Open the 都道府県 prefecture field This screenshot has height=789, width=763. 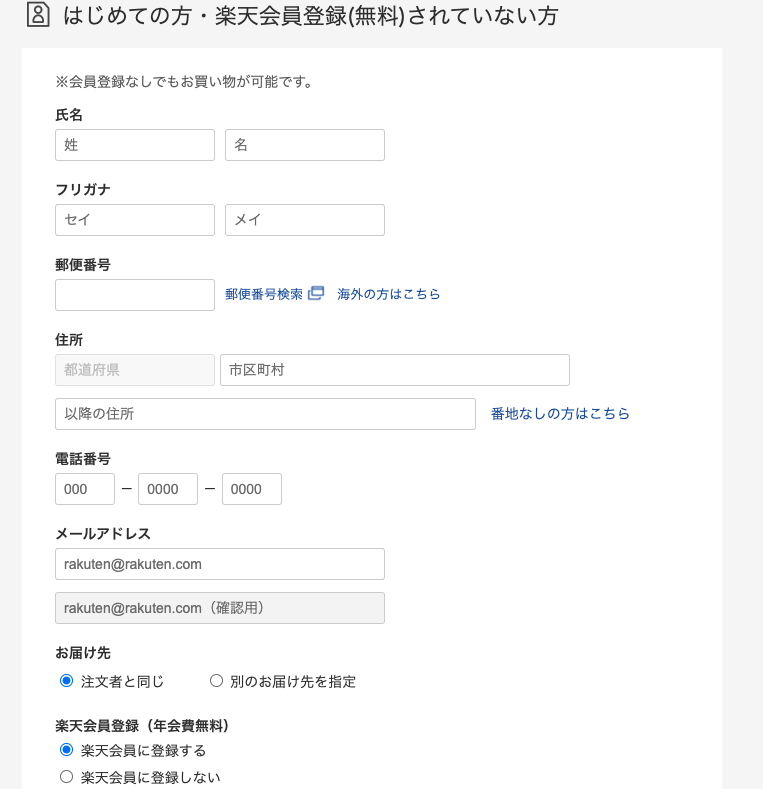click(x=135, y=370)
